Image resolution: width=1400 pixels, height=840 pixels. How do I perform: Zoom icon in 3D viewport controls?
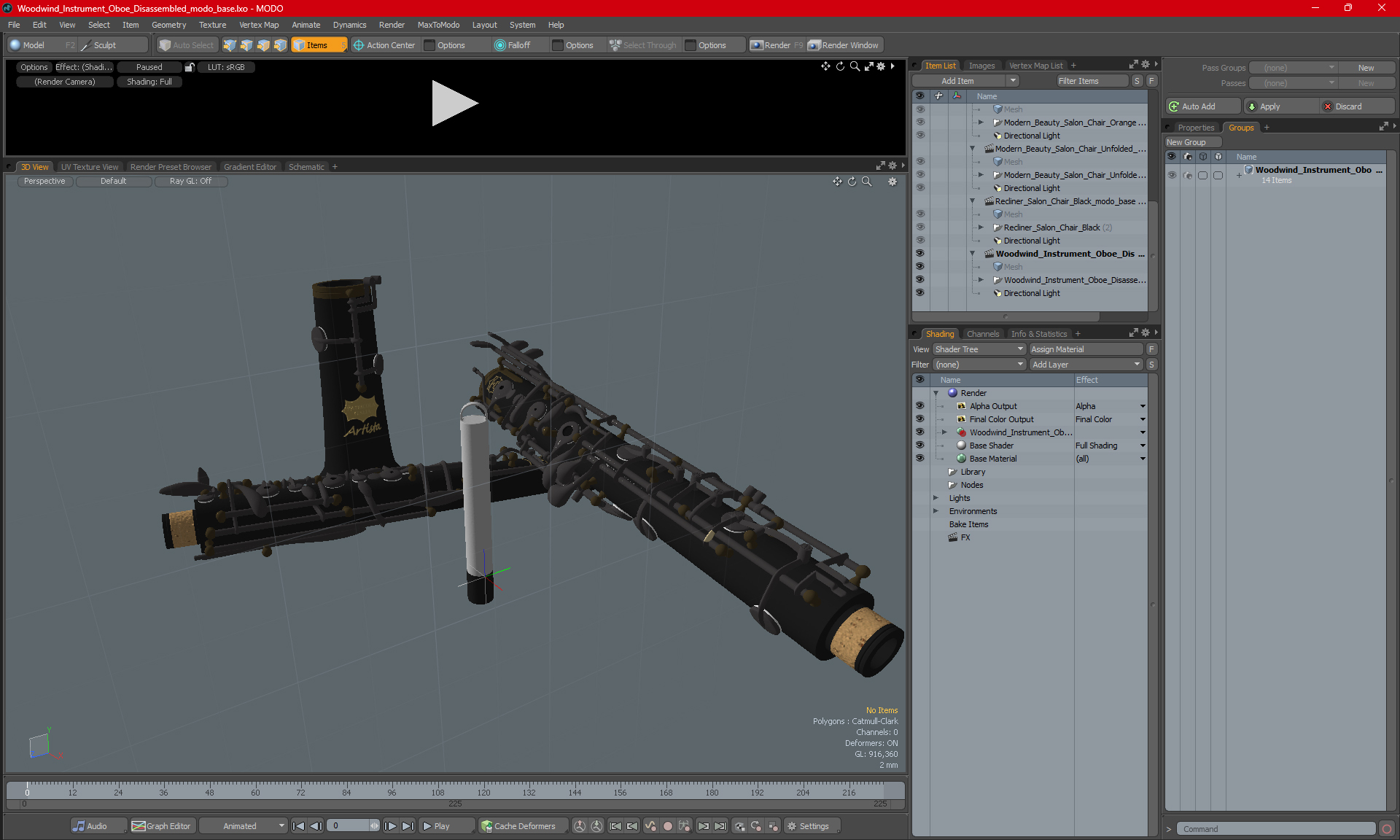tap(866, 182)
